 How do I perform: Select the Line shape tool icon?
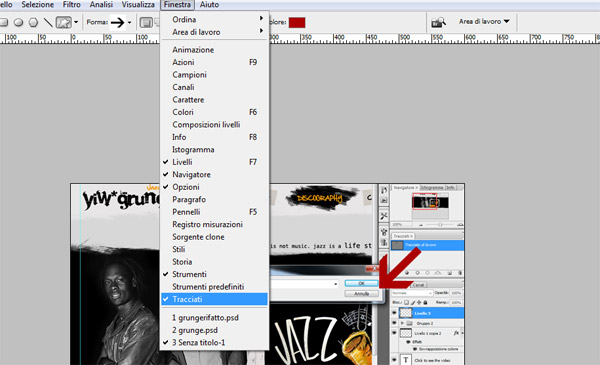(x=48, y=23)
